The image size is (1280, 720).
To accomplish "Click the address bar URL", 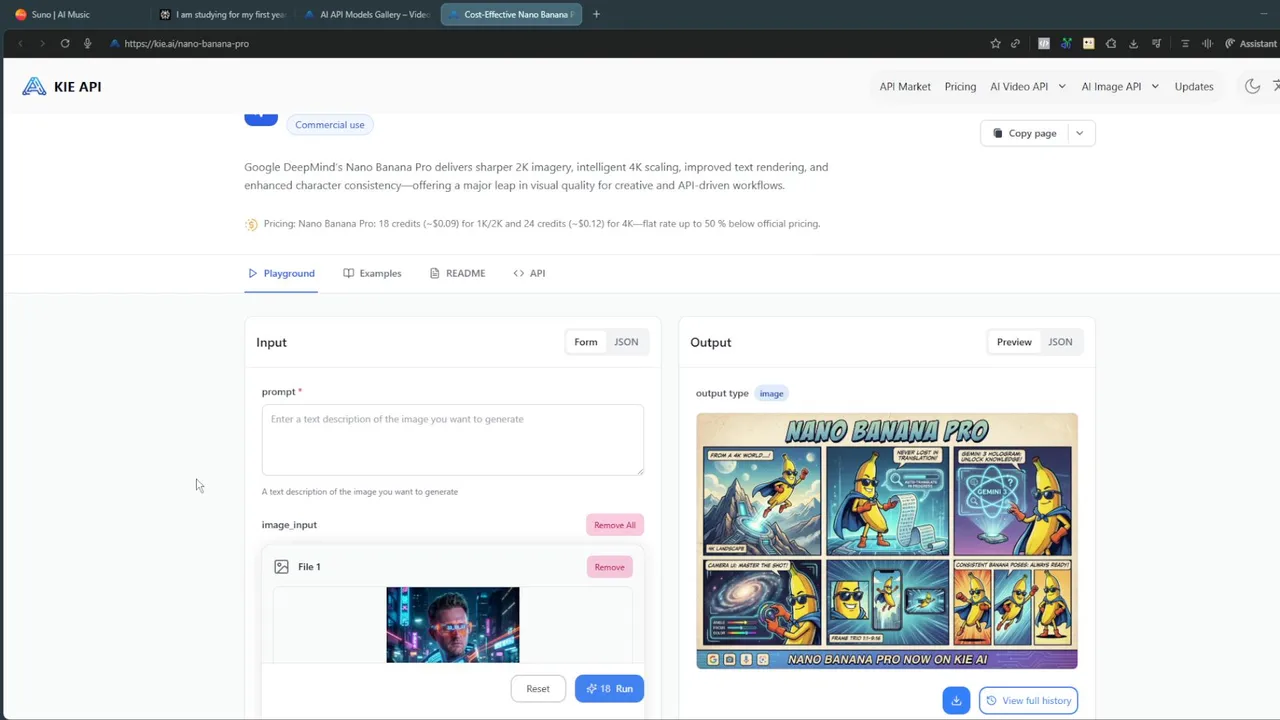I will 187,44.
